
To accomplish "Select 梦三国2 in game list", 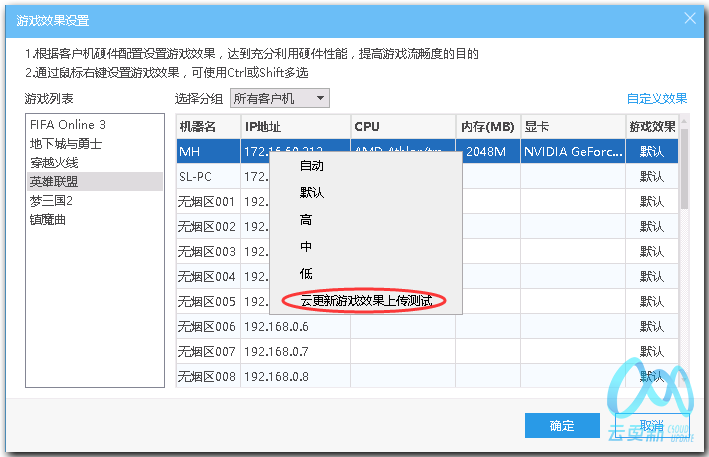I will (95, 200).
